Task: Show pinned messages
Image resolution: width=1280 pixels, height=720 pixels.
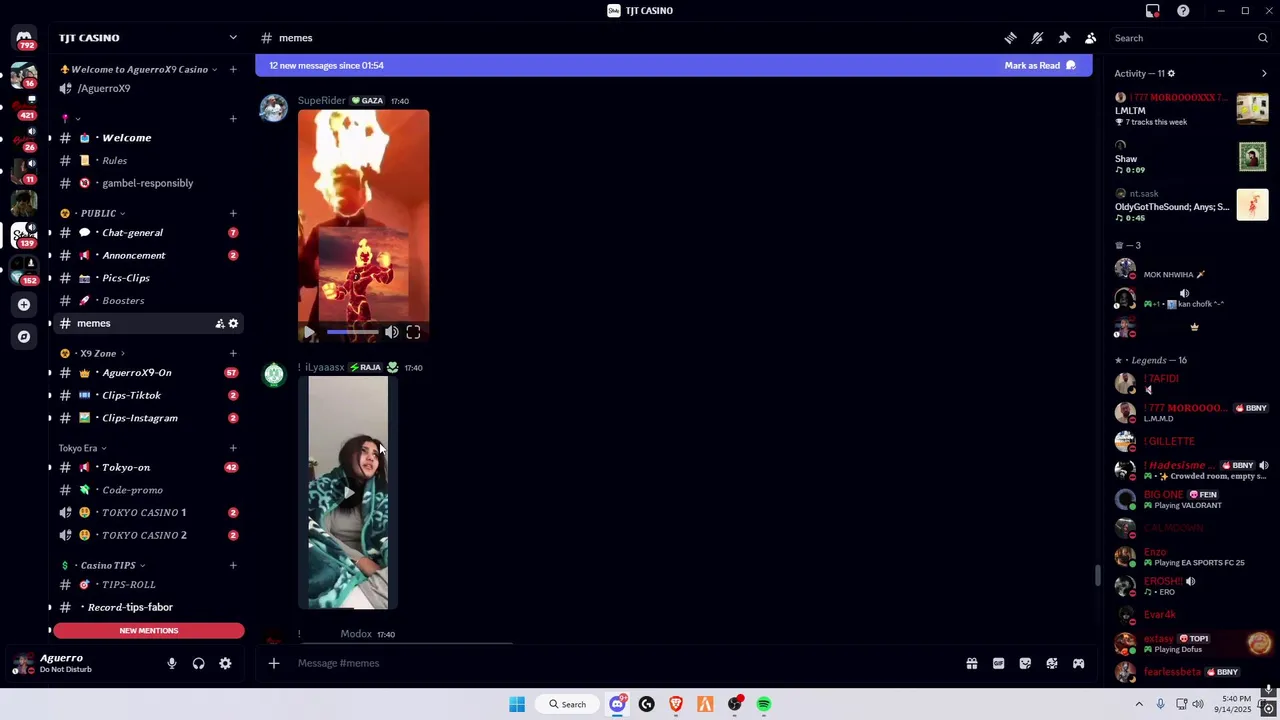Action: point(1064,38)
